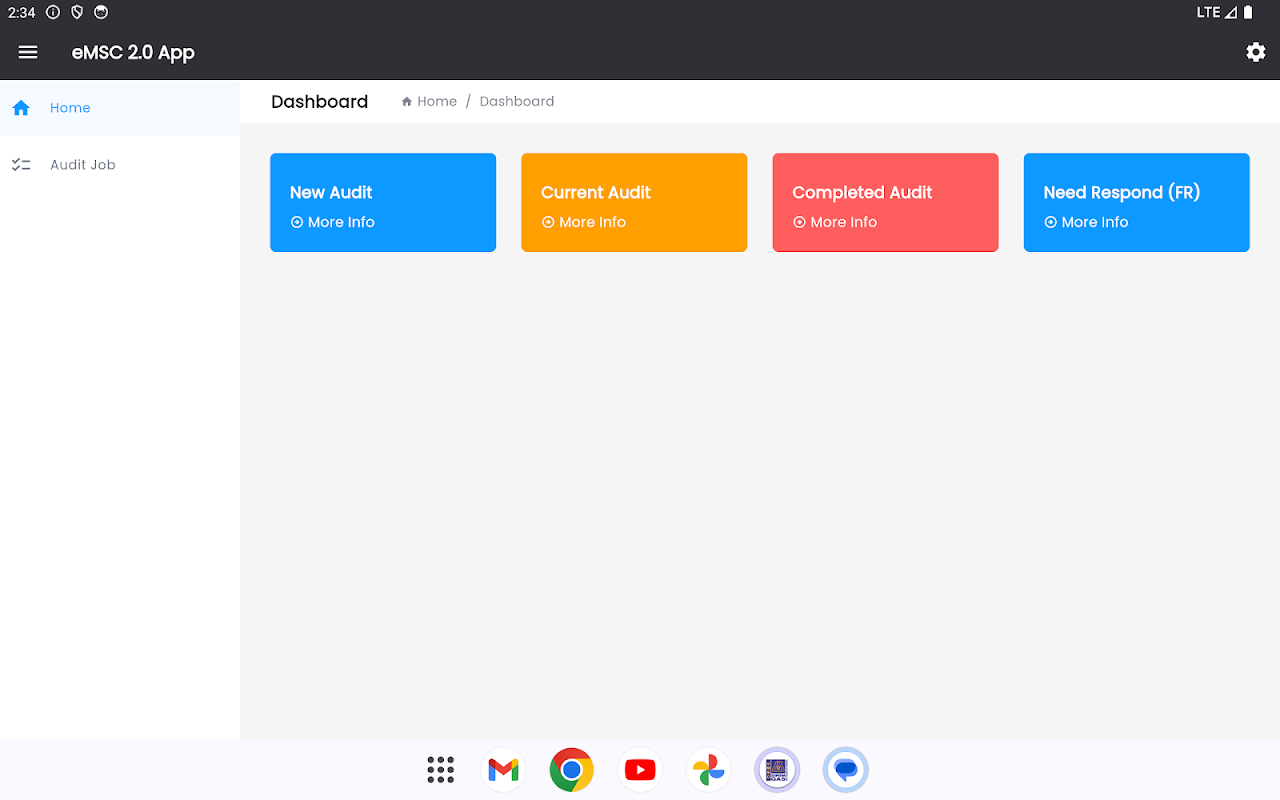The height and width of the screenshot is (800, 1280).
Task: Launch Gmail from the taskbar
Action: pyautogui.click(x=503, y=770)
